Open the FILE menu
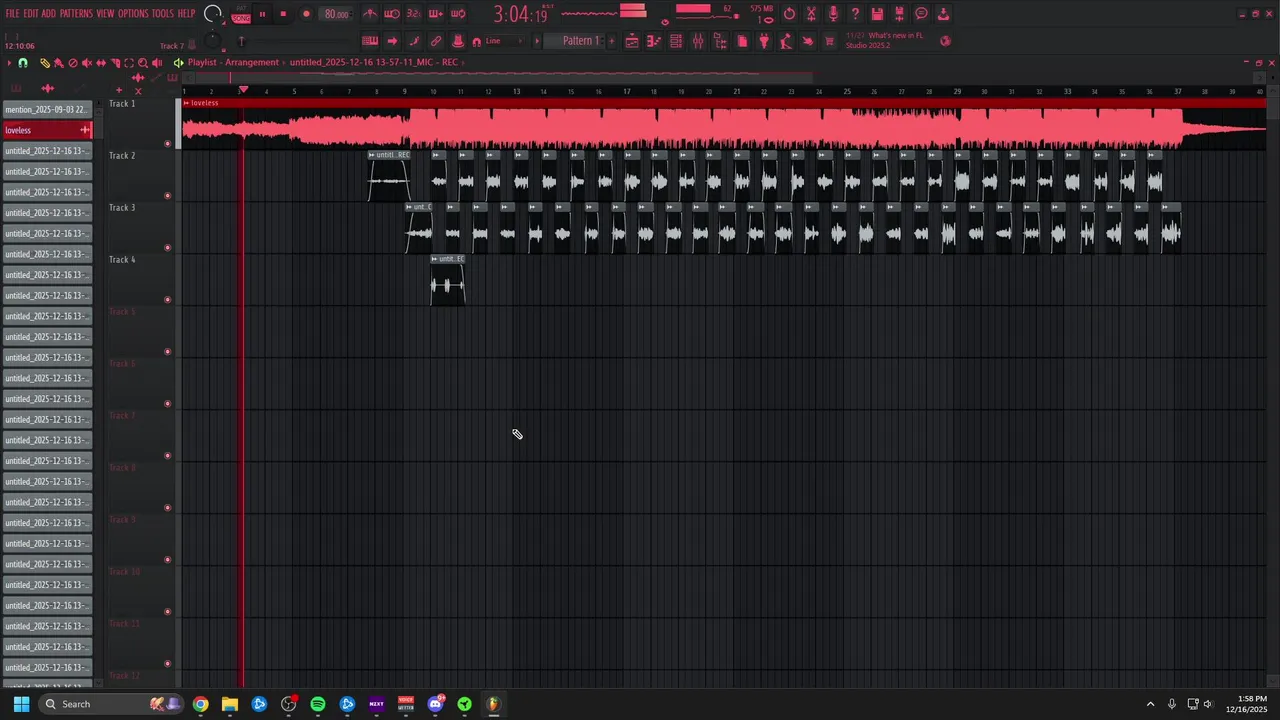1280x720 pixels. click(x=12, y=14)
